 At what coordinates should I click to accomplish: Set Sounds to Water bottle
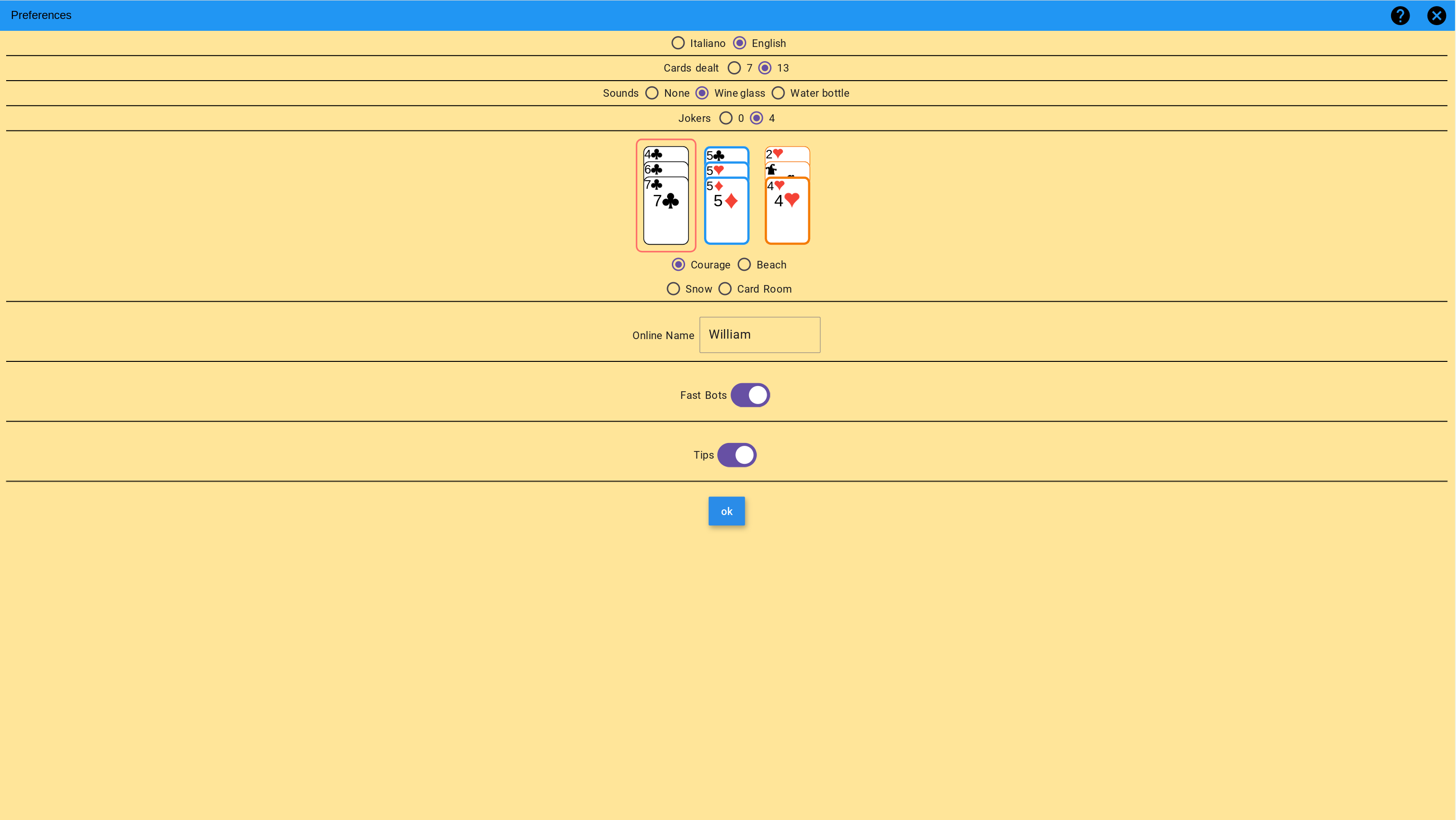tap(778, 93)
